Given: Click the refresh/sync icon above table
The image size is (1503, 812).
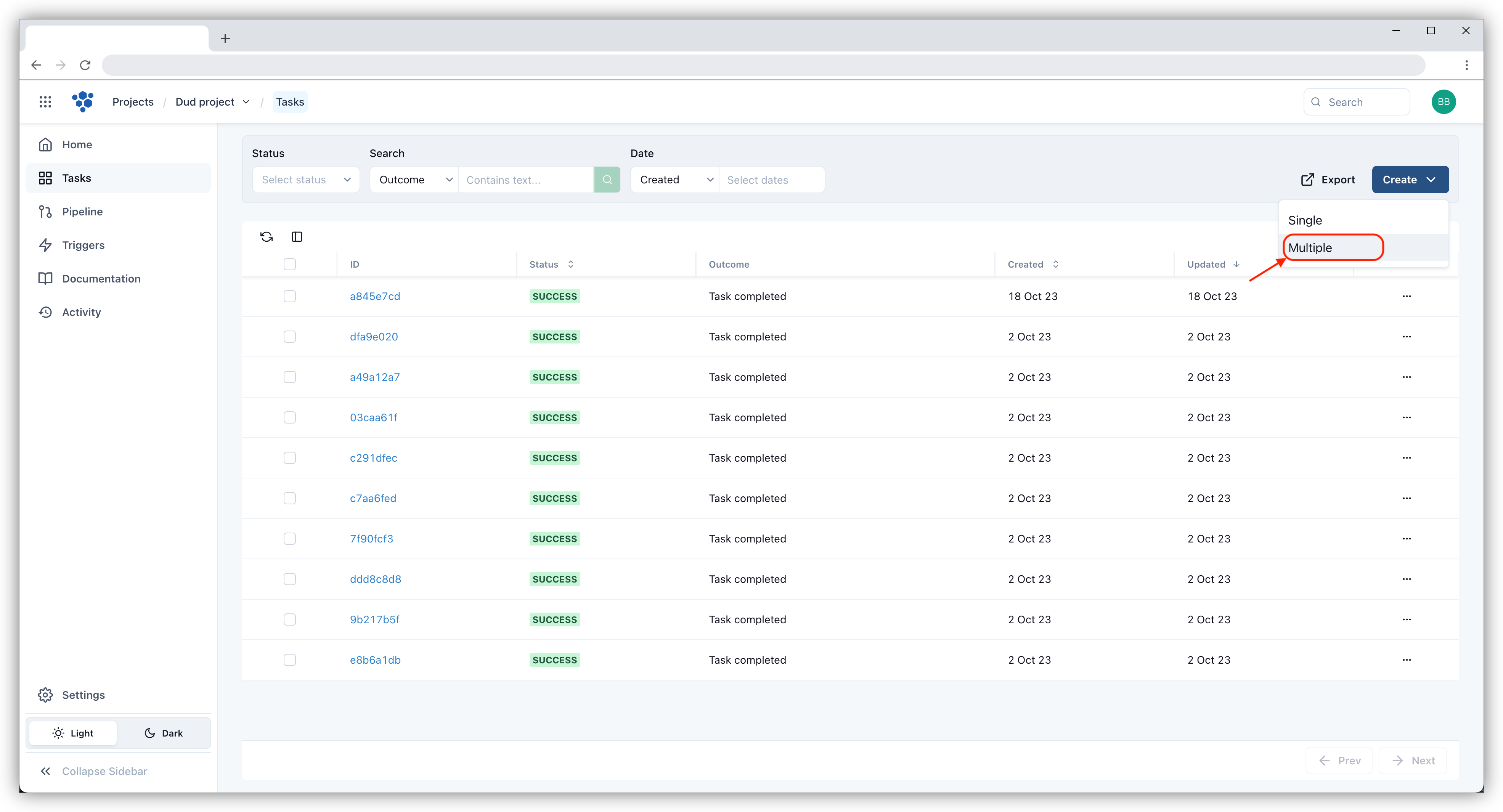Looking at the screenshot, I should 266,236.
